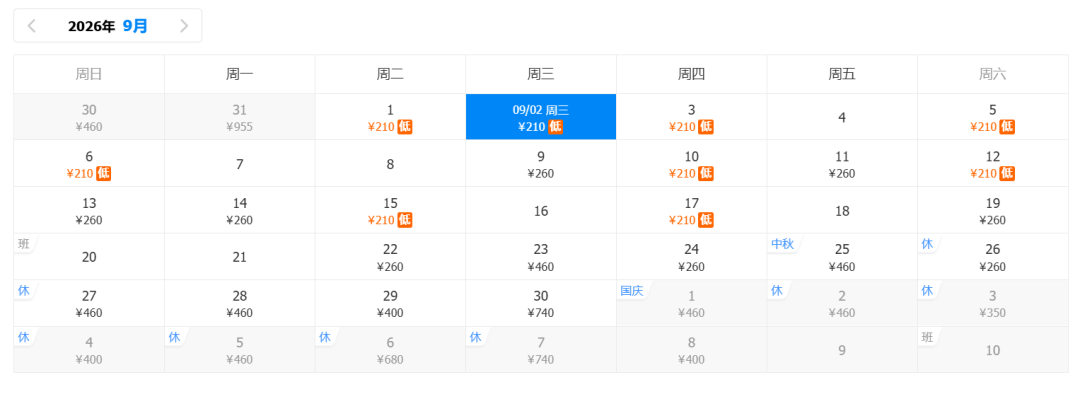Pick September 15 at ¥210
This screenshot has height=399, width=1080.
point(391,211)
